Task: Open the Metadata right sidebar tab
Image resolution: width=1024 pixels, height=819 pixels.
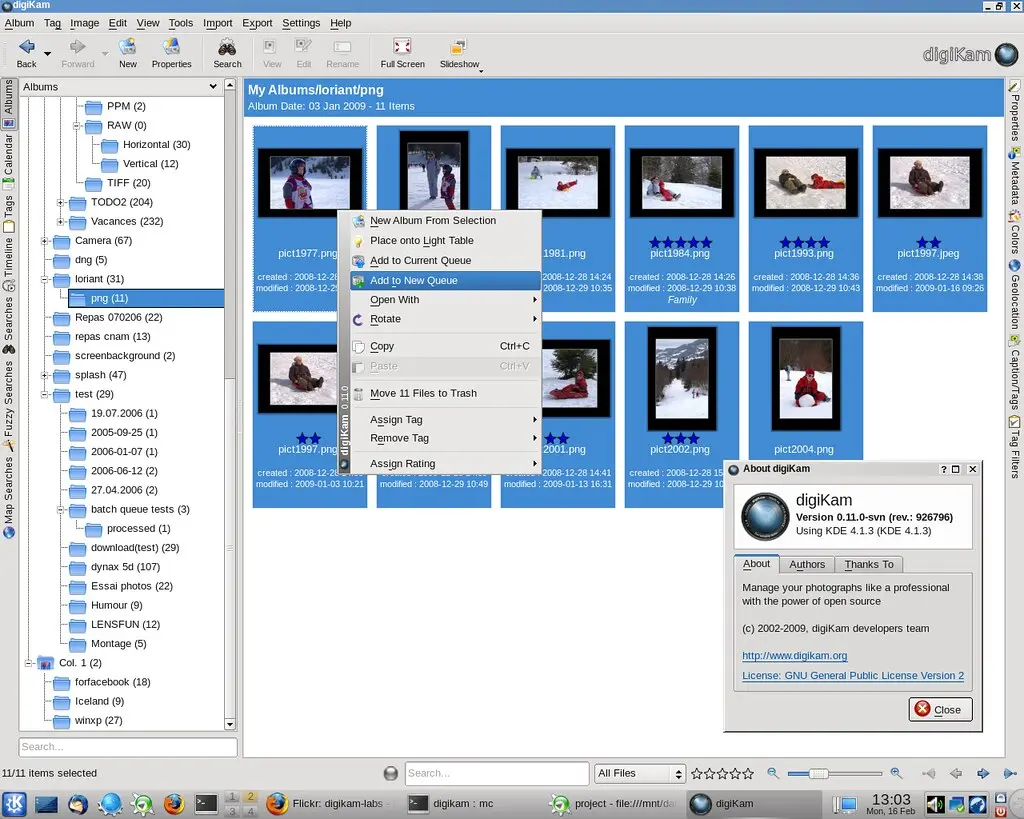Action: click(x=1014, y=178)
